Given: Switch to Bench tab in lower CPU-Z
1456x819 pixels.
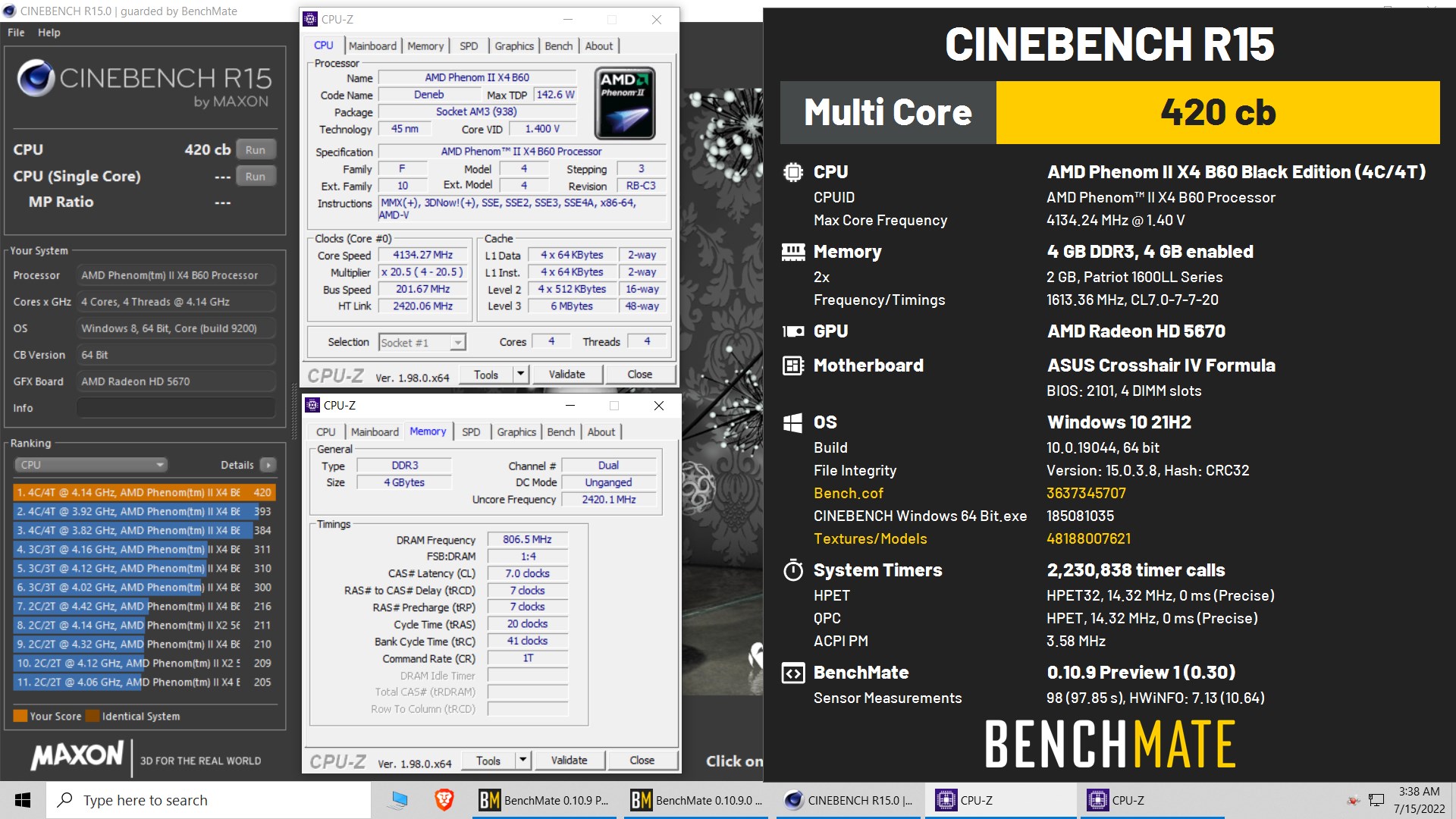Looking at the screenshot, I should 561,432.
